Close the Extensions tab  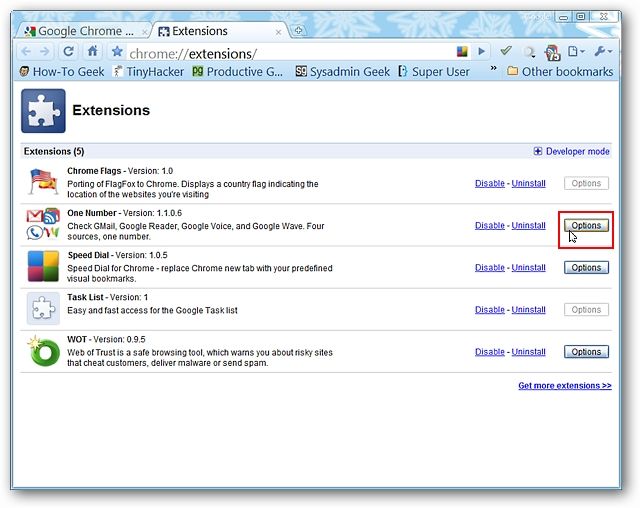(278, 31)
